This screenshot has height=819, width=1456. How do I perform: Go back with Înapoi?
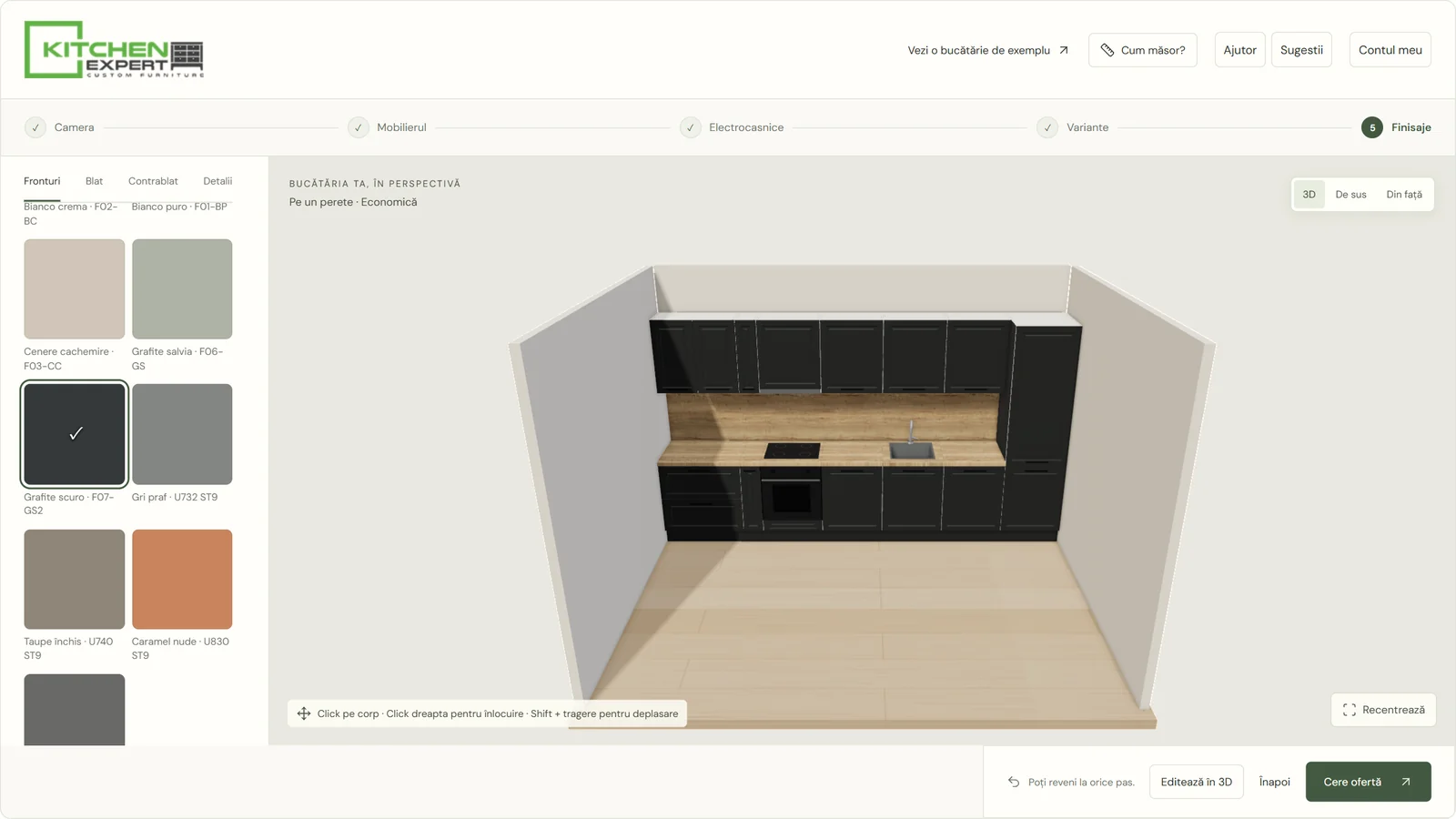point(1274,782)
